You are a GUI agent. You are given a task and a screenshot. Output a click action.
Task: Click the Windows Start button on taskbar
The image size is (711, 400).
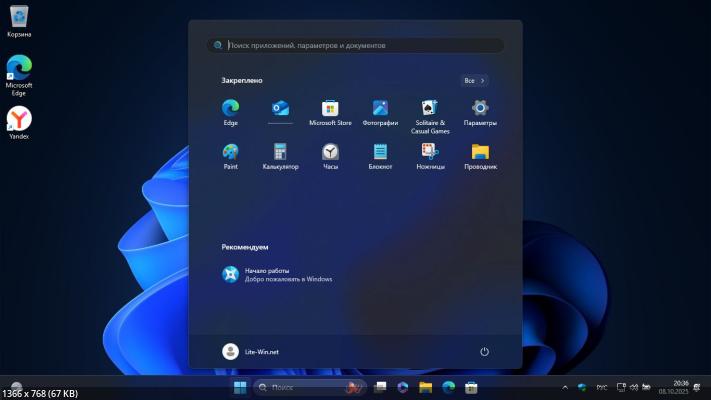tap(240, 387)
